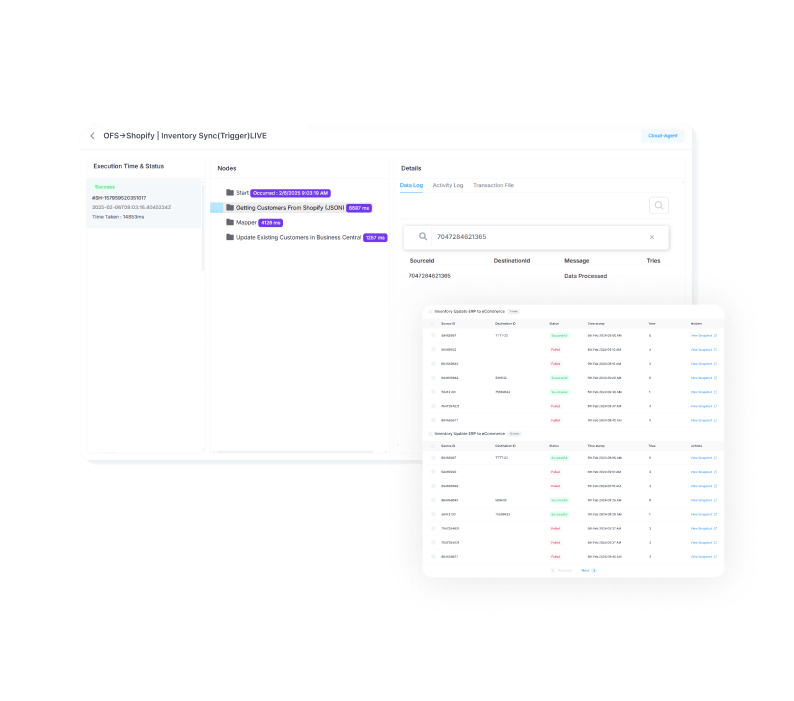This screenshot has height=701, width=794.
Task: Click the Tries column header
Action: (x=653, y=261)
